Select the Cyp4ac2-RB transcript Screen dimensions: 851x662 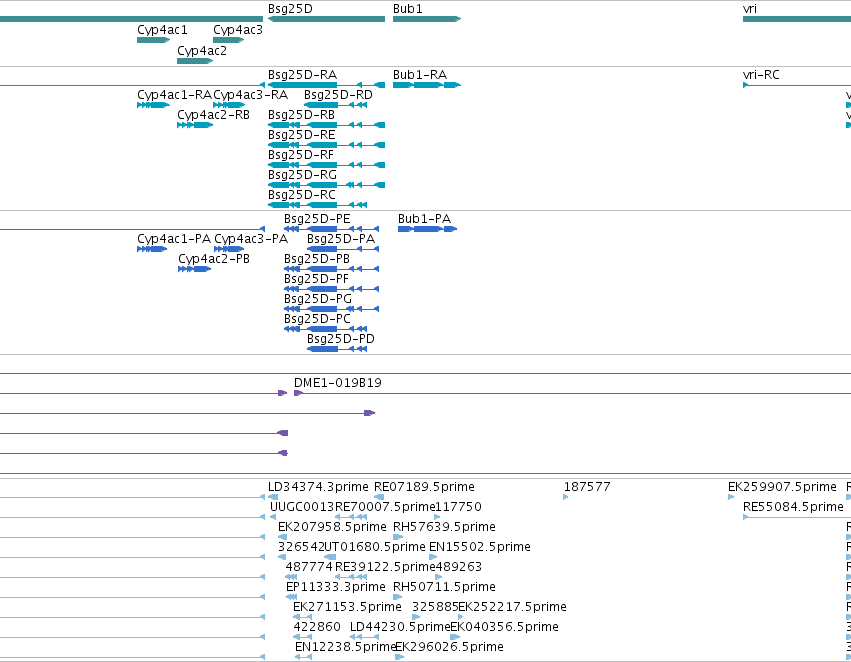195,125
